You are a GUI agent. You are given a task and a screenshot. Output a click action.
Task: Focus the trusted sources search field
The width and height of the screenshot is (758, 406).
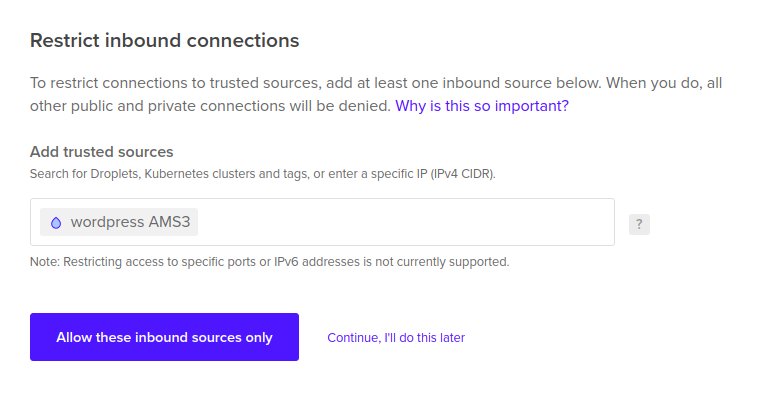tap(322, 222)
